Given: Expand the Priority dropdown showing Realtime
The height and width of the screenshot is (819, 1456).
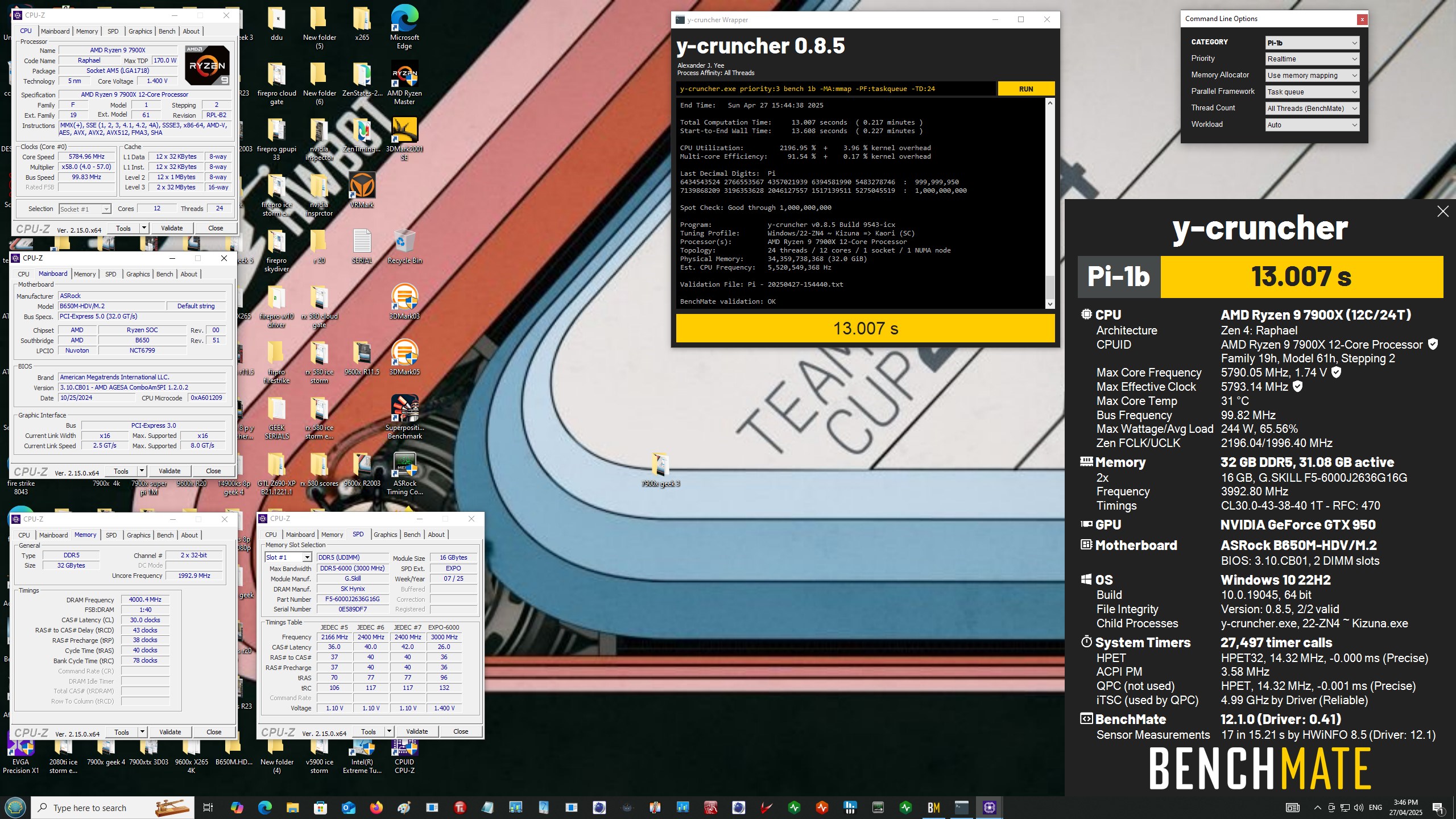Looking at the screenshot, I should (1312, 59).
